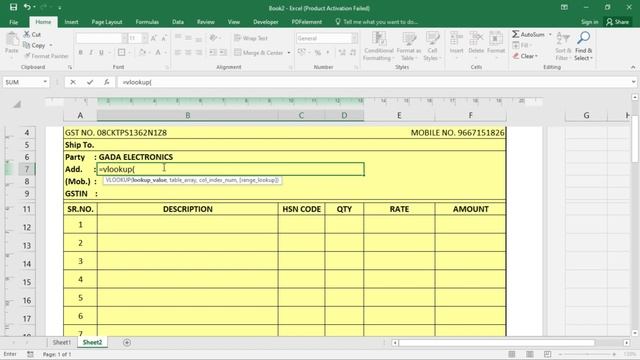Toggle Wrap Text
Screen dimensions: 640x360
251,38
